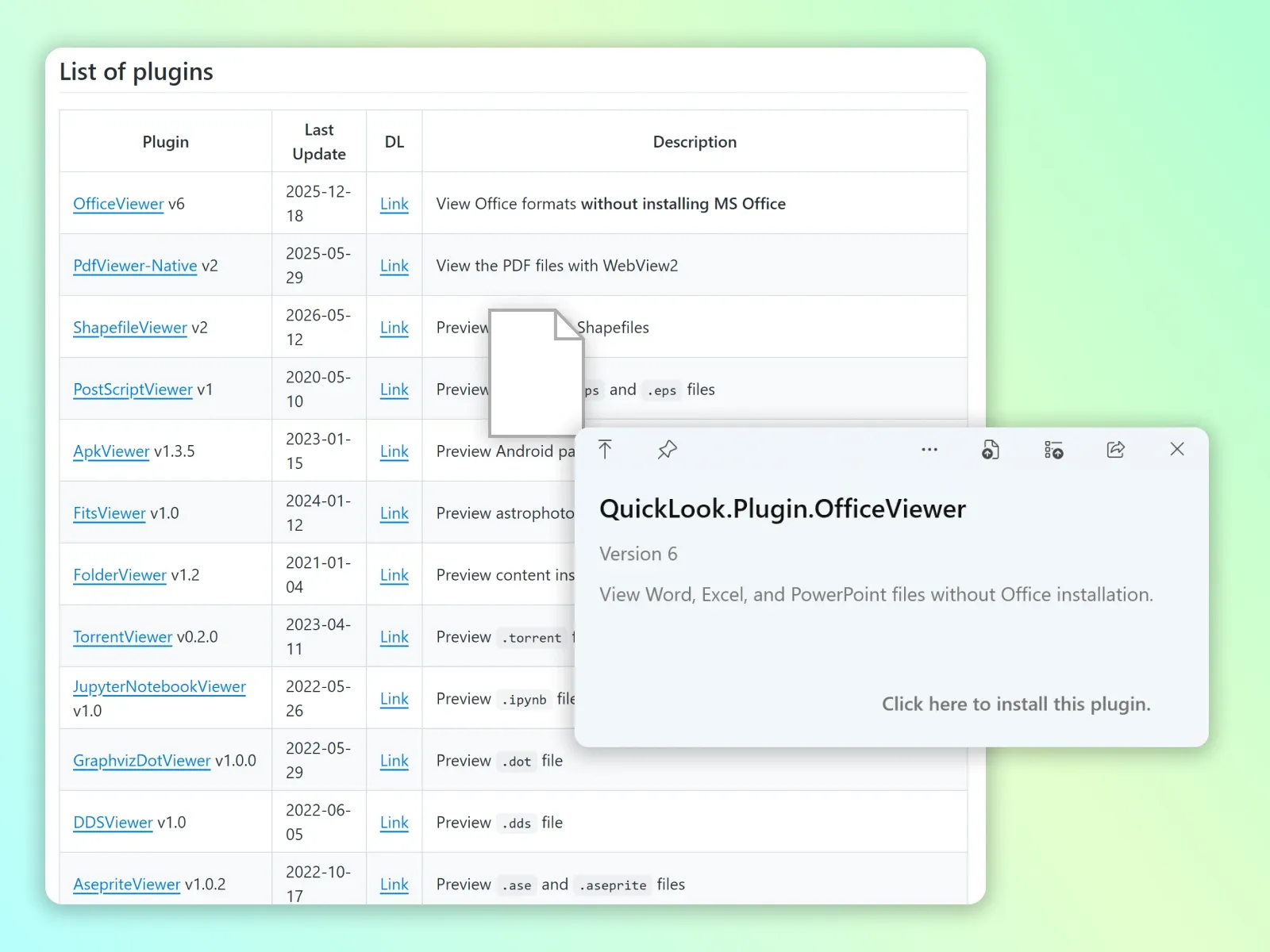1270x952 pixels.
Task: Follow the download Link in OfficeViewer row
Action: click(x=394, y=204)
